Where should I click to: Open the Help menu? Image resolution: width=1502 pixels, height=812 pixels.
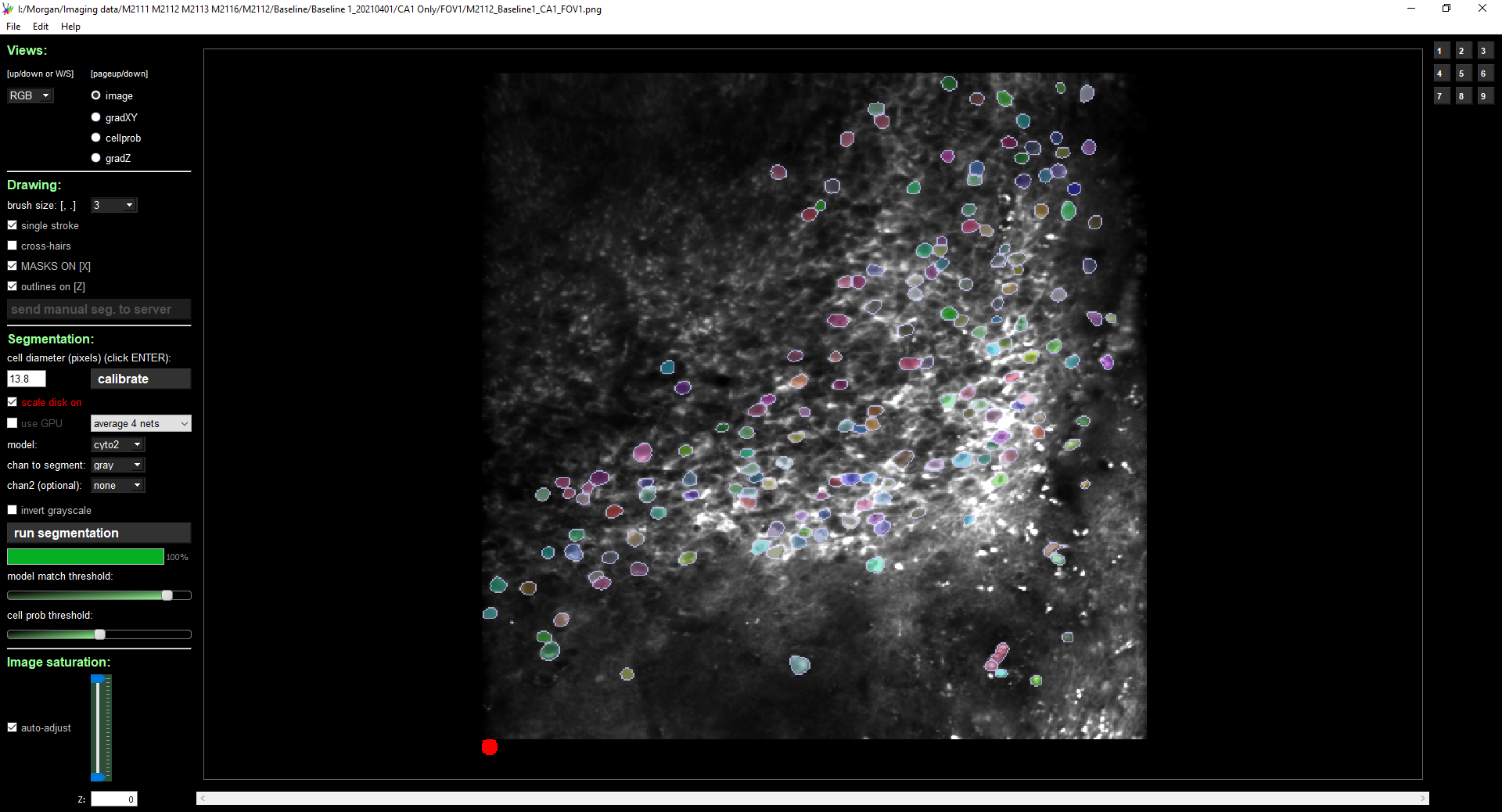tap(70, 26)
